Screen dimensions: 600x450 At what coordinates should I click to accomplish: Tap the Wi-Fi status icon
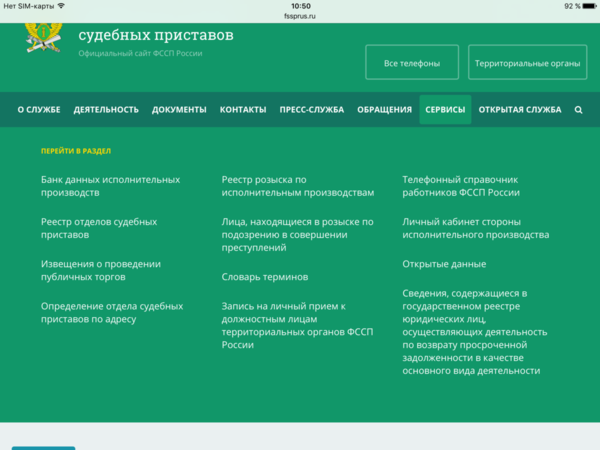point(61,6)
